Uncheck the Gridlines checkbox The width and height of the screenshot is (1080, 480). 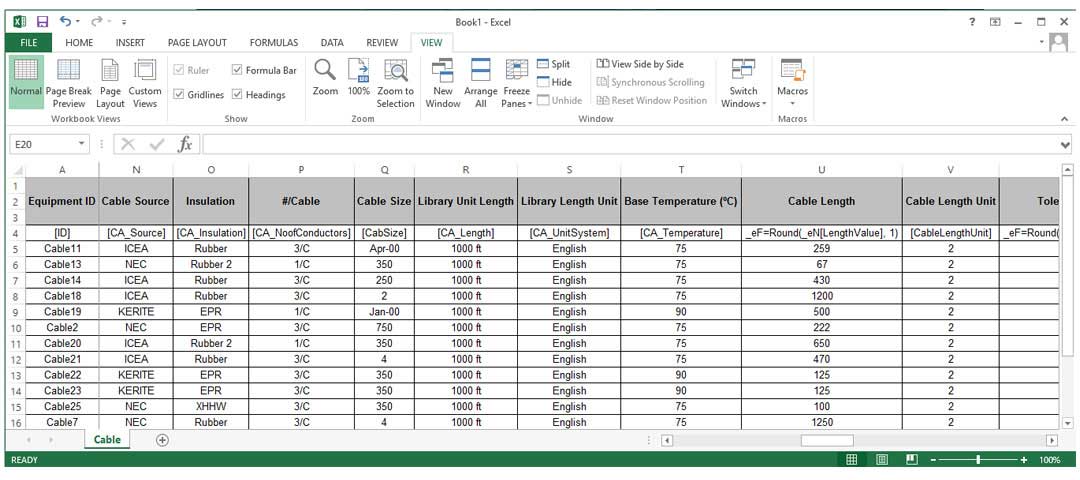click(x=178, y=95)
